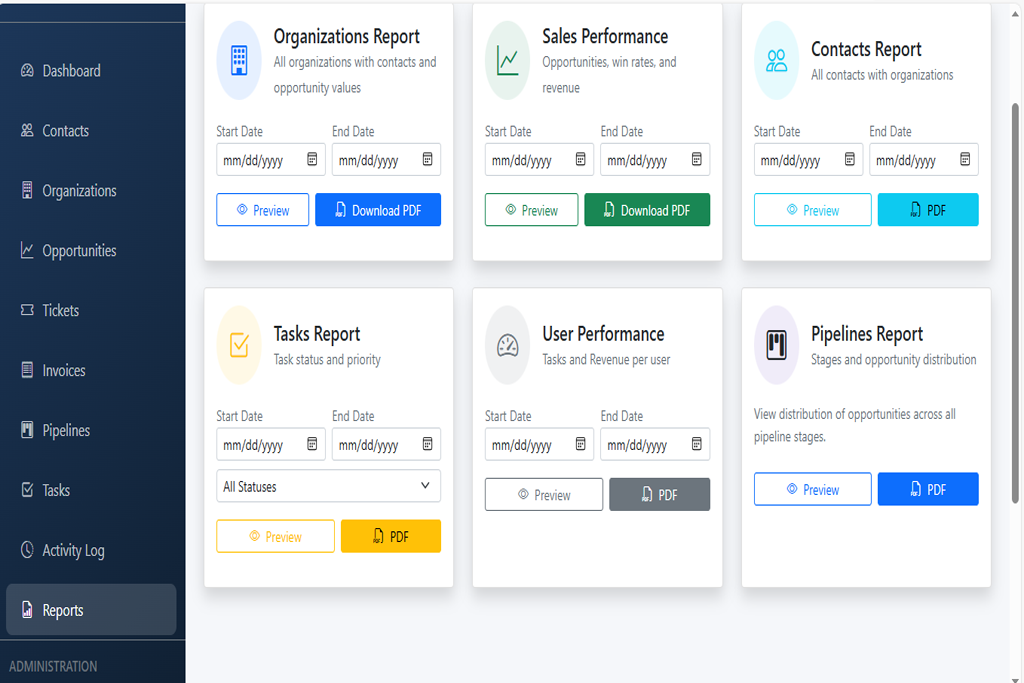The width and height of the screenshot is (1024, 683).
Task: Open the date picker for Sales Performance end date
Action: (697, 159)
